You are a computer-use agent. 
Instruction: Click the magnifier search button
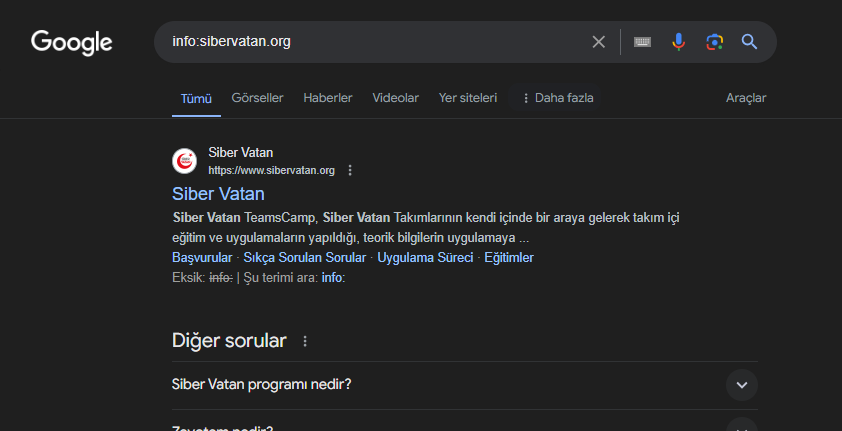749,42
